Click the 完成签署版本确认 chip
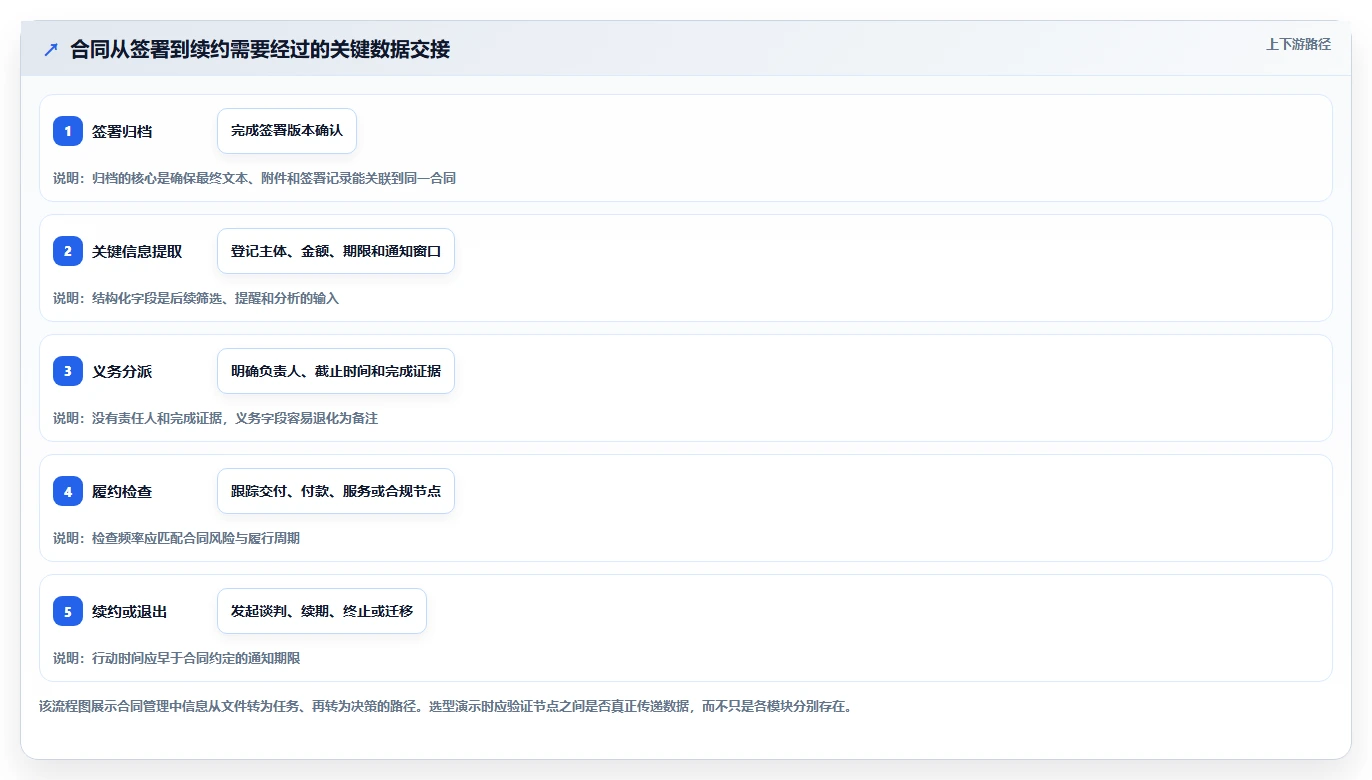Screen dimensions: 1372x780 (287, 131)
